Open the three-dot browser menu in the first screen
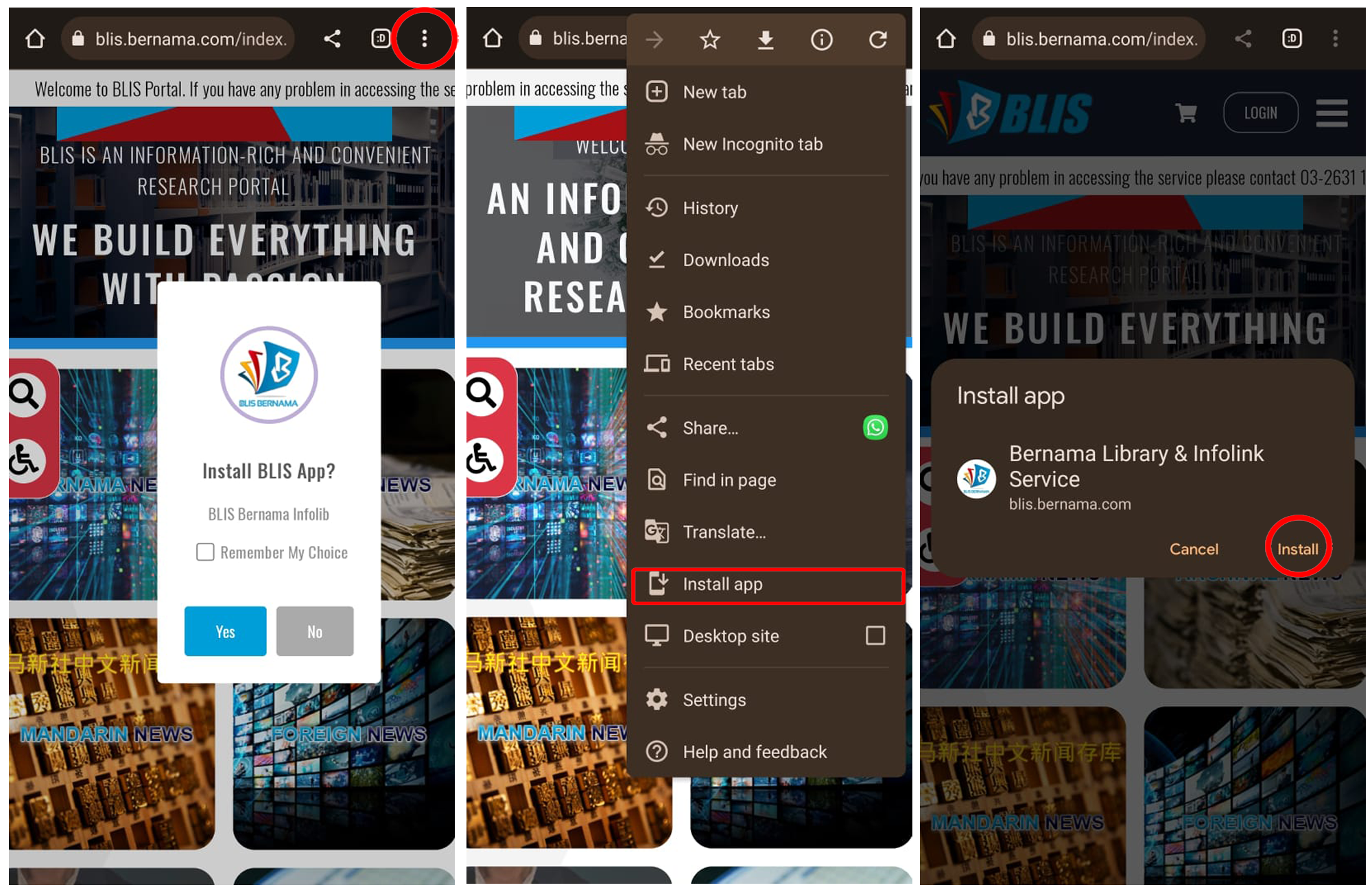This screenshot has width=1372, height=892. 424,38
